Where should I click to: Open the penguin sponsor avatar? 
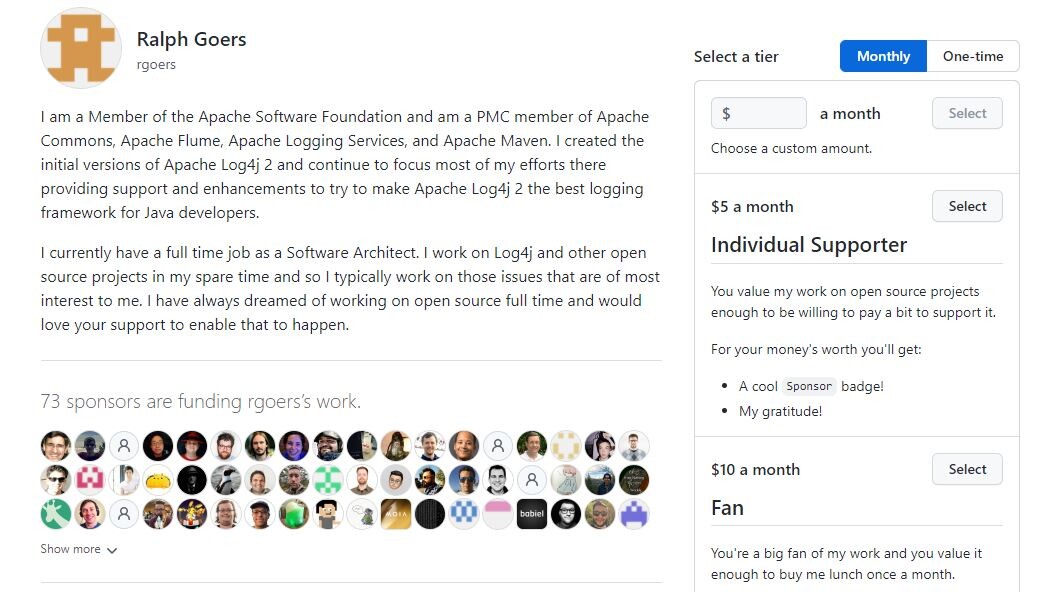[226, 480]
